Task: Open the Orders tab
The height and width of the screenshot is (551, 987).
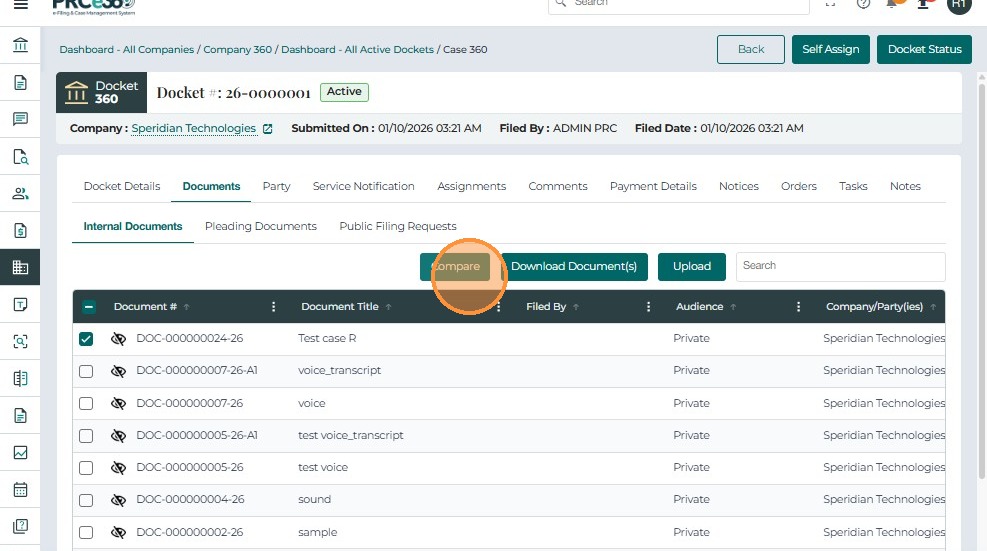Action: click(799, 186)
